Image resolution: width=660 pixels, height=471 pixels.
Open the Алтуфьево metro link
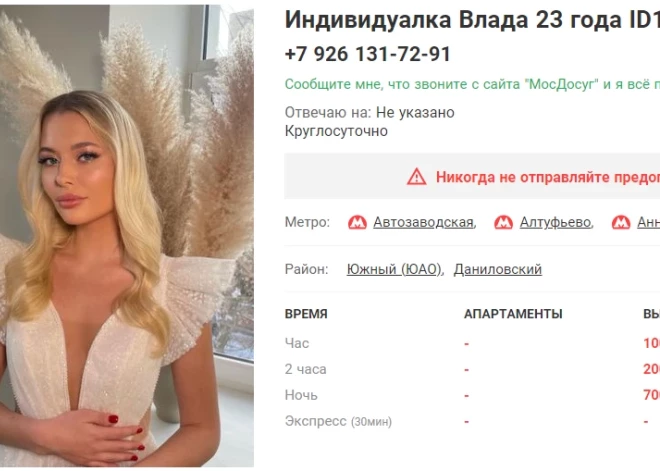(555, 222)
